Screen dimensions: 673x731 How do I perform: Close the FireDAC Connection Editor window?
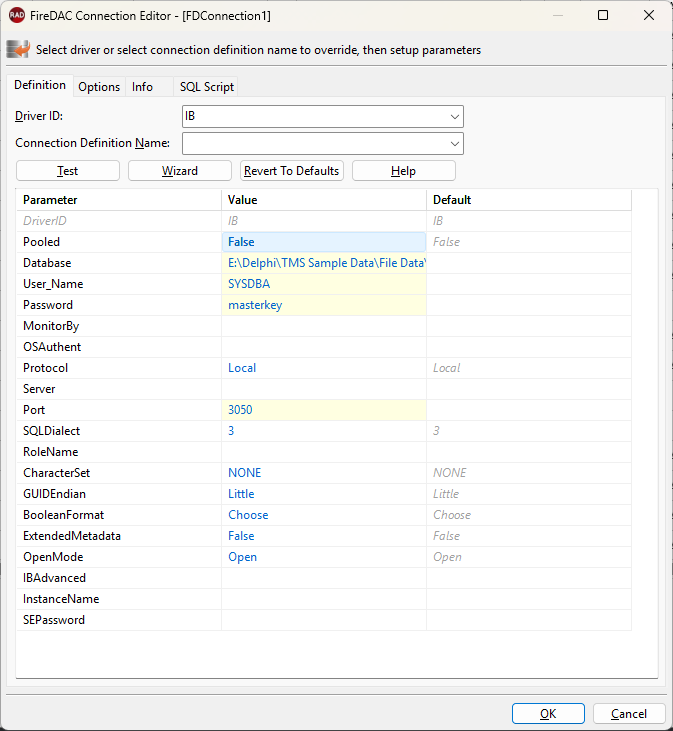pyautogui.click(x=649, y=16)
